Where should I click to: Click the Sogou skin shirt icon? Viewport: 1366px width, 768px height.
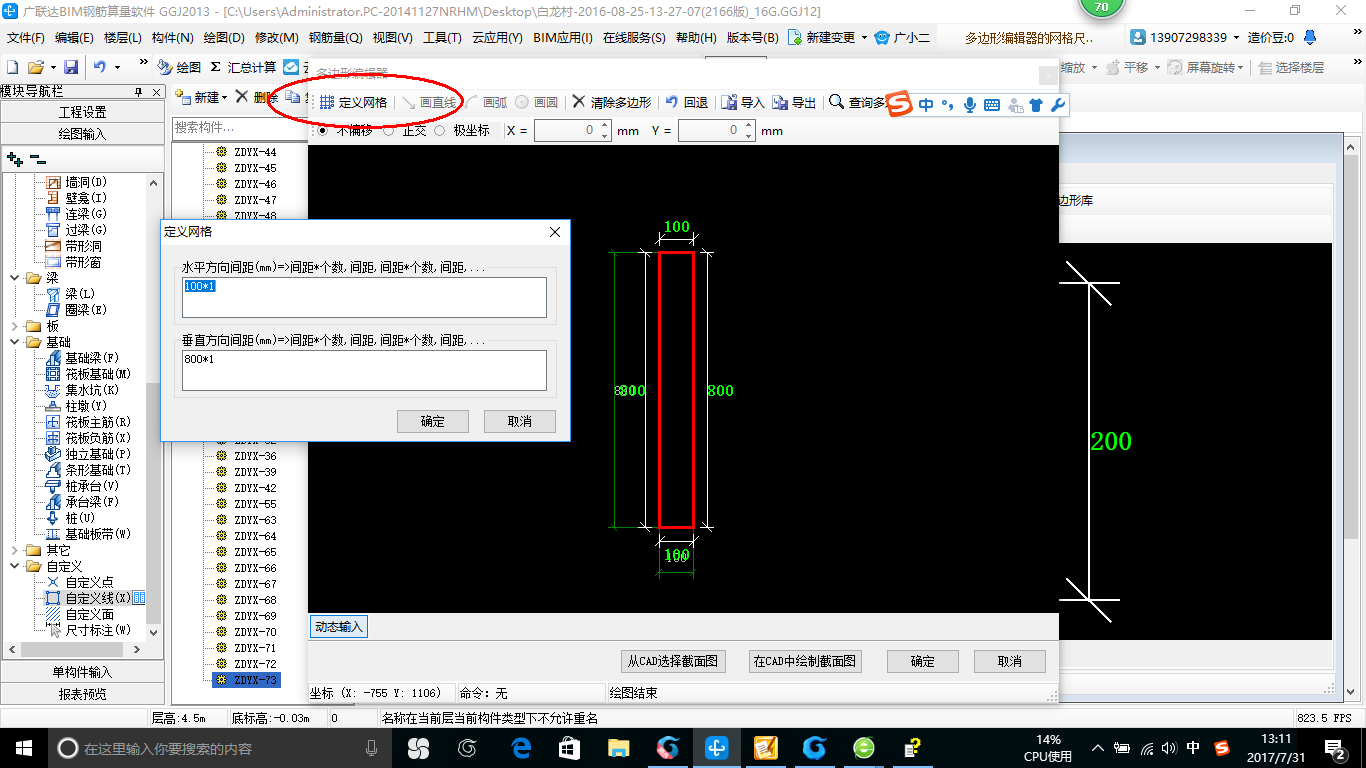(x=1036, y=104)
